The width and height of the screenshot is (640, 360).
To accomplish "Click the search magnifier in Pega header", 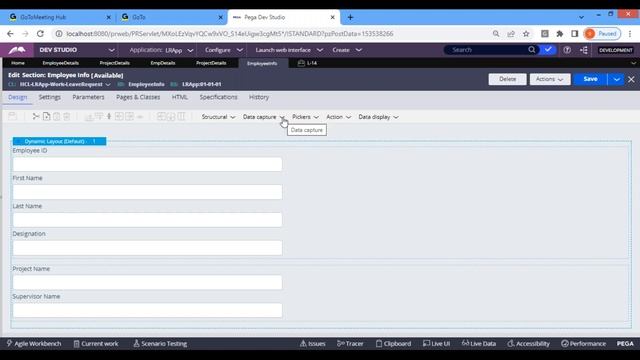I will [x=531, y=50].
